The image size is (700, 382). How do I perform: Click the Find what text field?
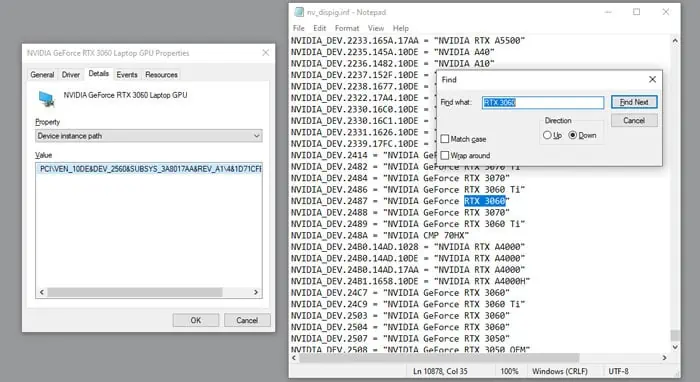[543, 103]
